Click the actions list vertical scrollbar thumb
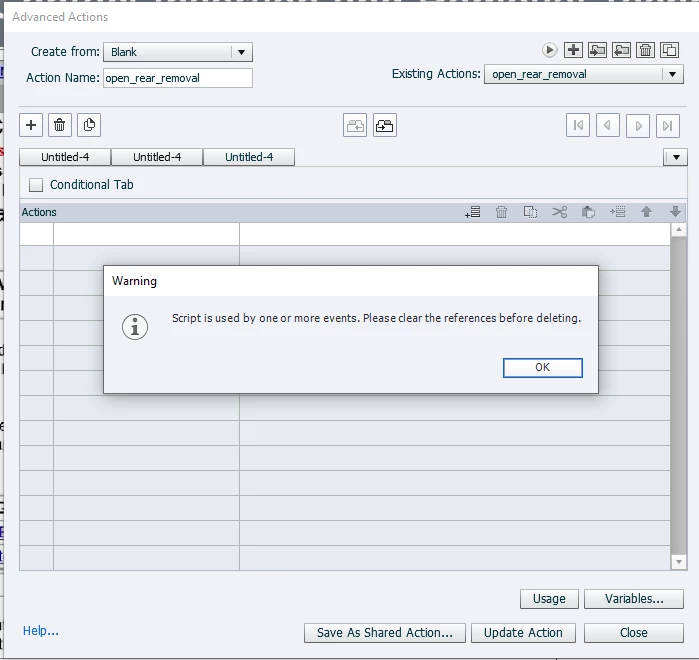Viewport: 699px width, 660px height. [678, 396]
